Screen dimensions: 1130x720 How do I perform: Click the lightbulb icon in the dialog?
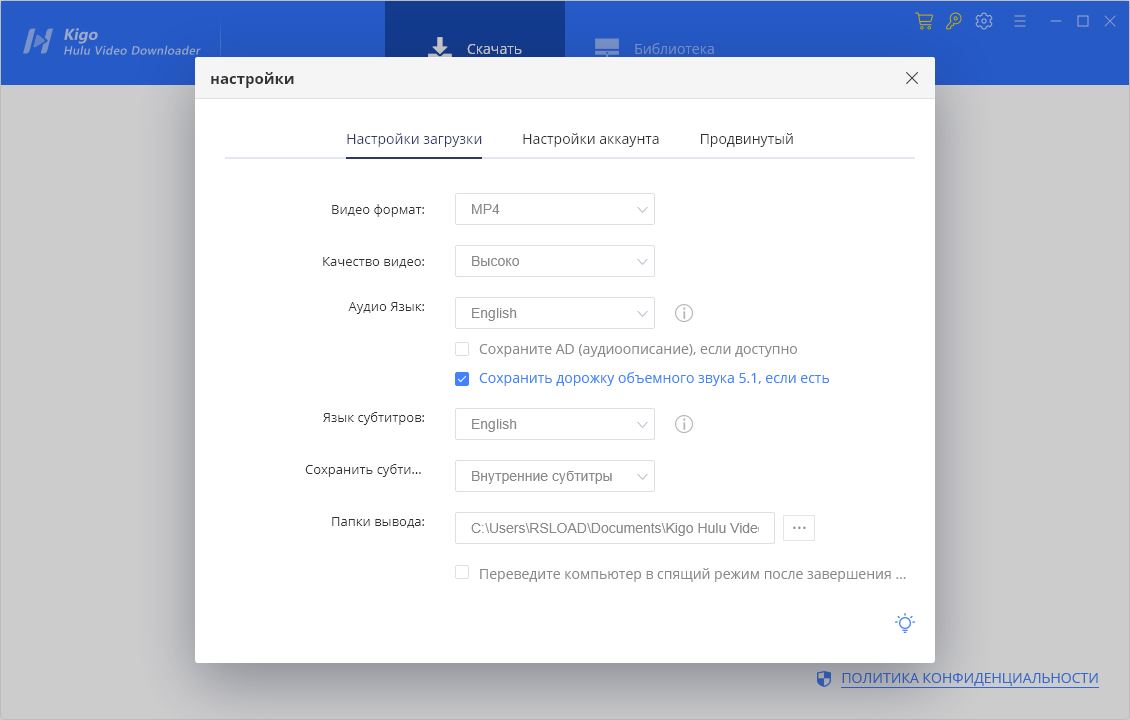(x=904, y=622)
